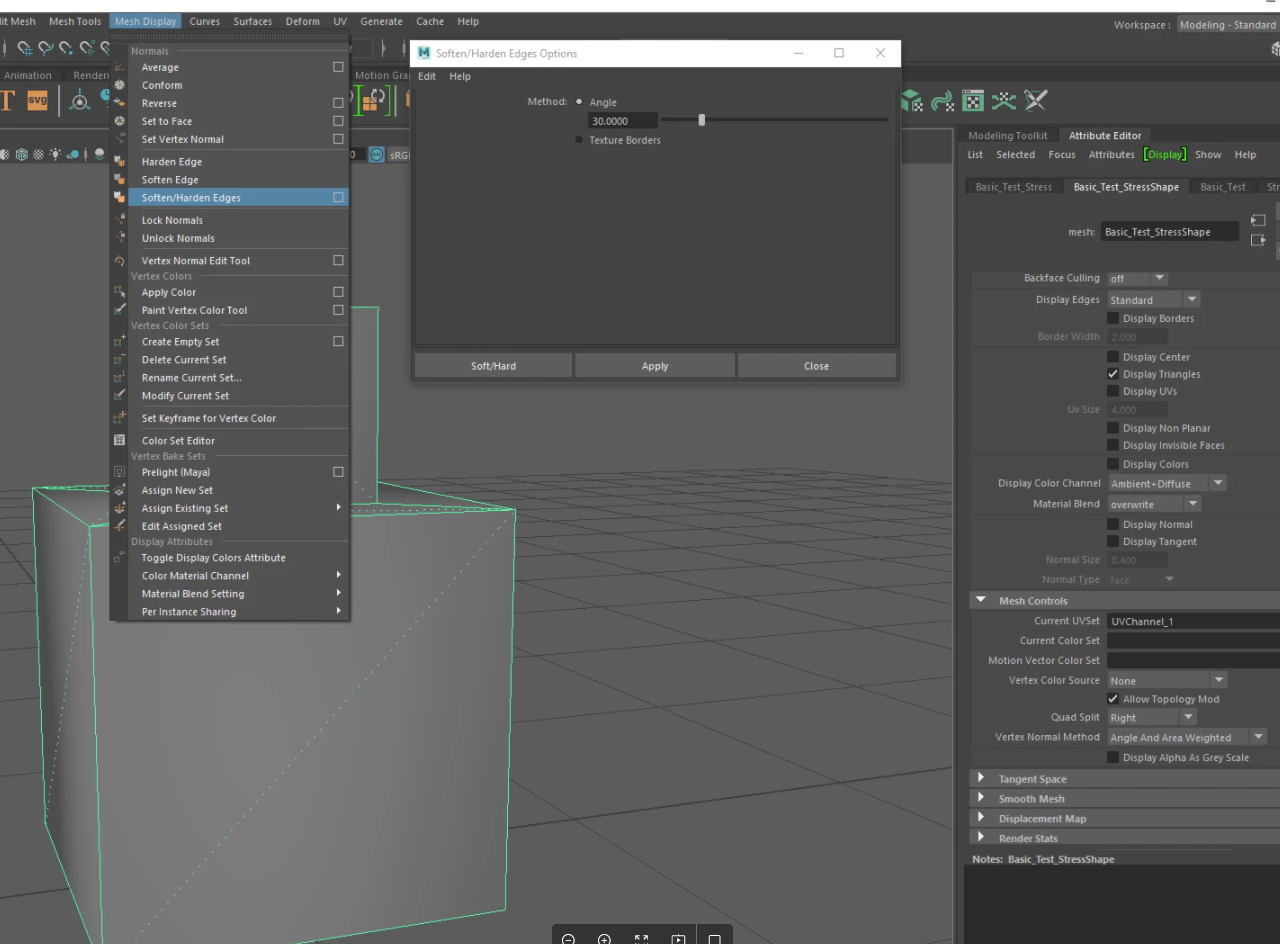The image size is (1280, 944).
Task: Click Apply in Soften/Harden Edges Options
Action: (x=655, y=366)
